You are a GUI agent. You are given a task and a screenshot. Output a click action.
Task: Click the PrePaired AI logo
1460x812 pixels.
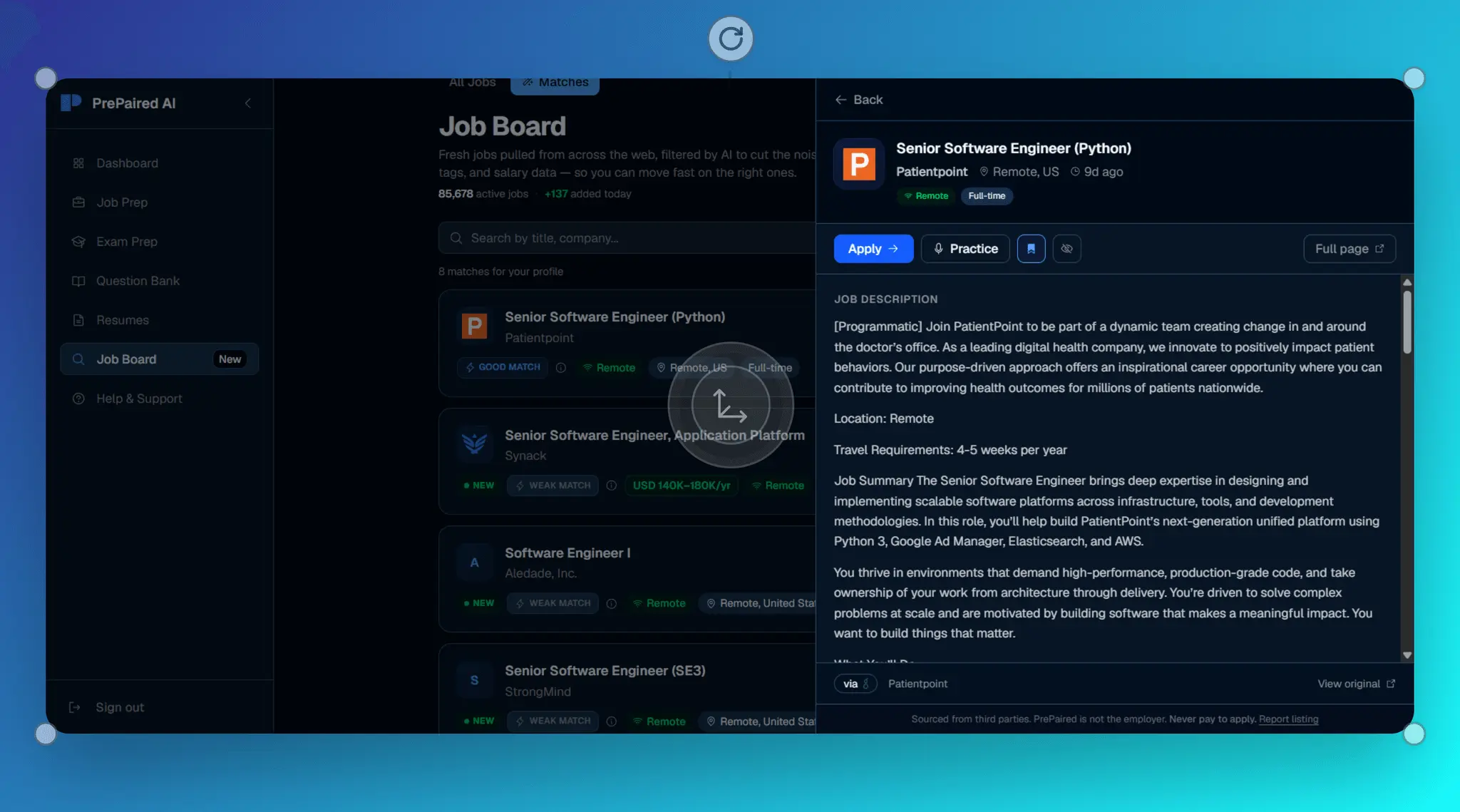pos(71,103)
